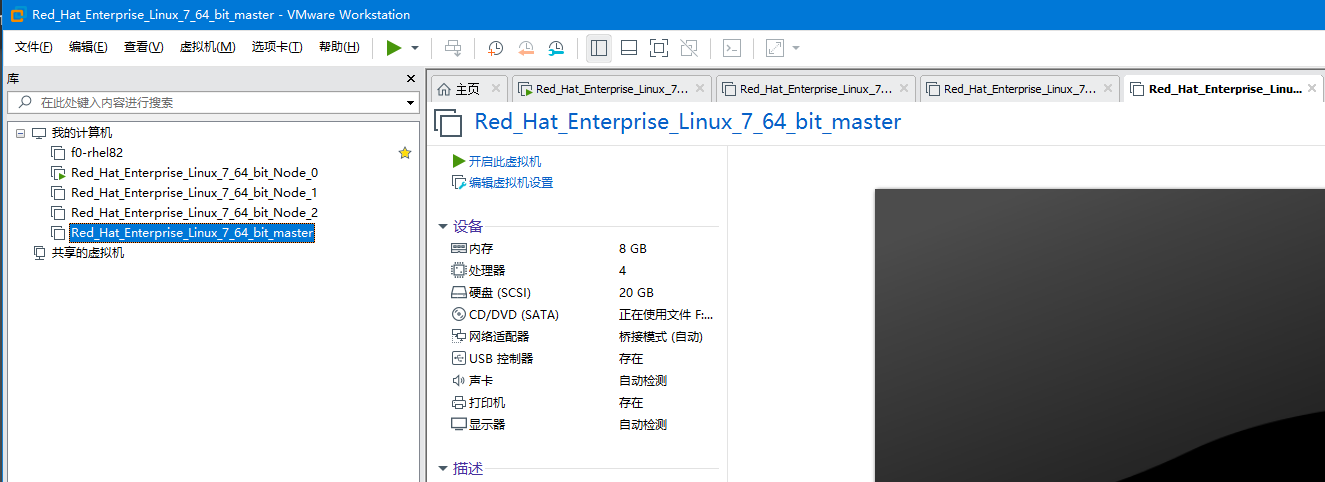Image resolution: width=1325 pixels, height=482 pixels.
Task: Take a snapshot using the clock-plus icon
Action: pos(495,47)
